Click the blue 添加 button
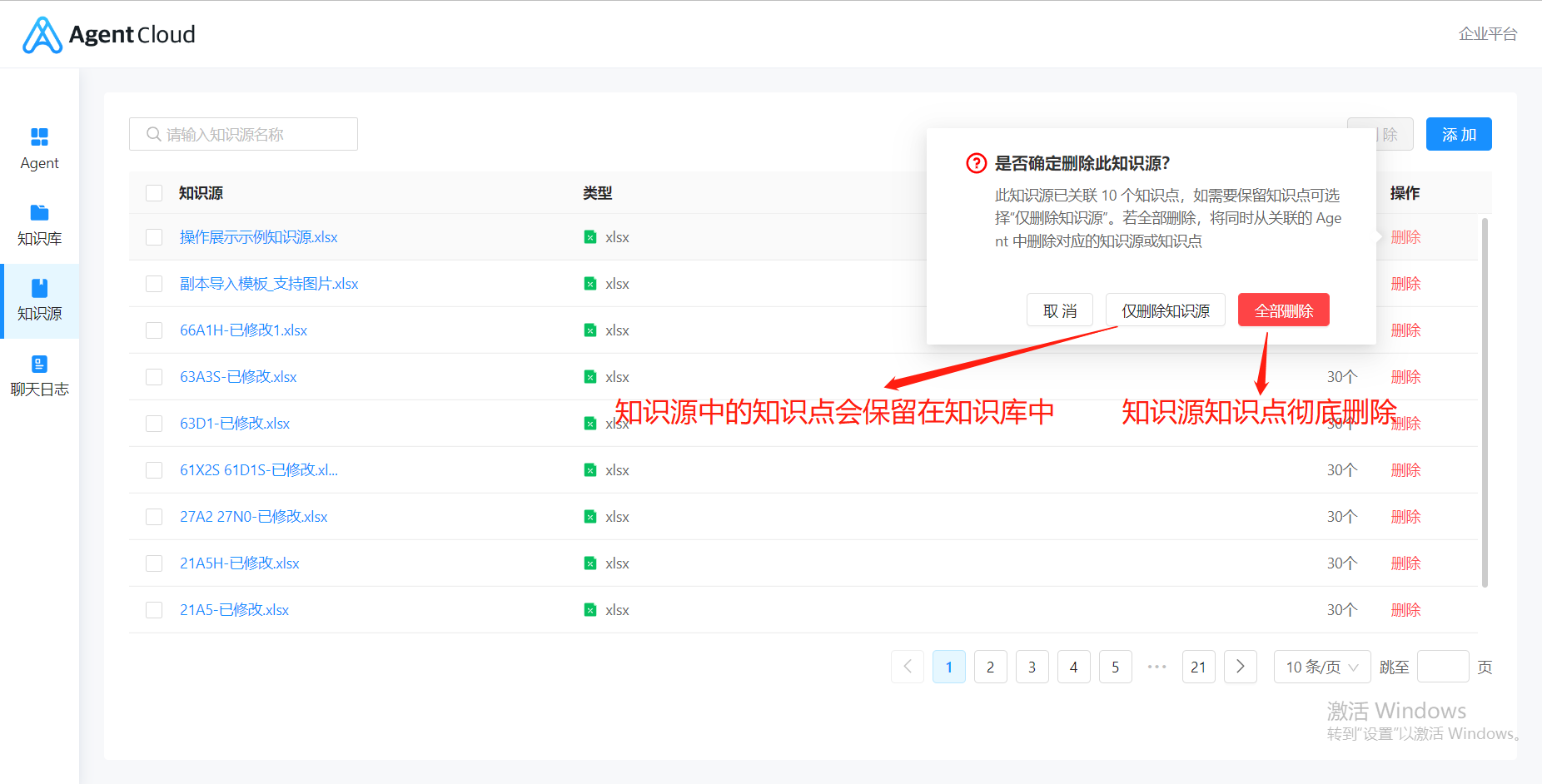 coord(1459,134)
